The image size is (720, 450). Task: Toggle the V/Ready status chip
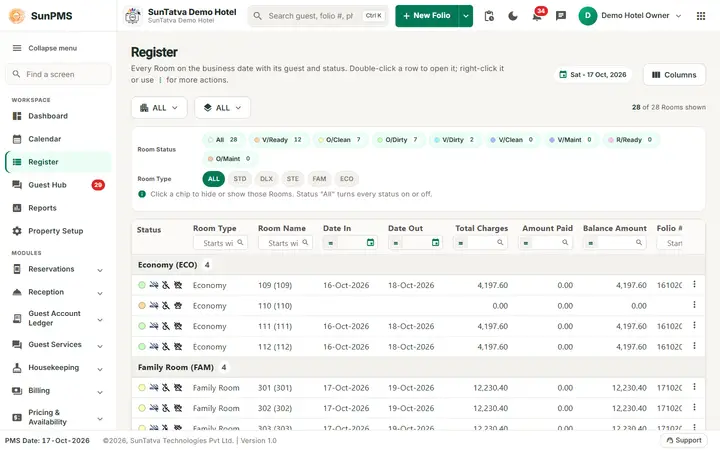279,140
